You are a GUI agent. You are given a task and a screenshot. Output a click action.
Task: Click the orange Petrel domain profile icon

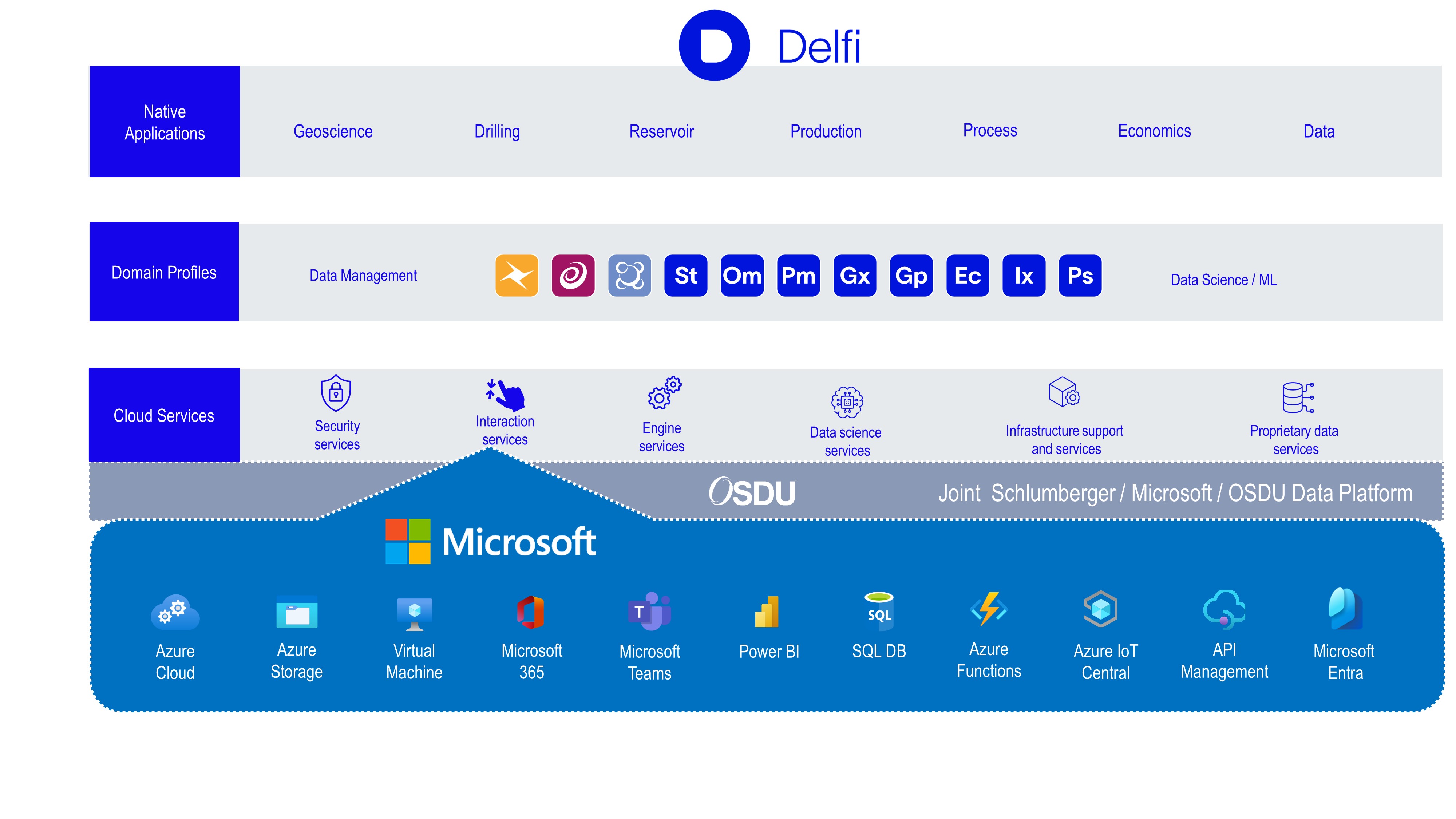[517, 275]
